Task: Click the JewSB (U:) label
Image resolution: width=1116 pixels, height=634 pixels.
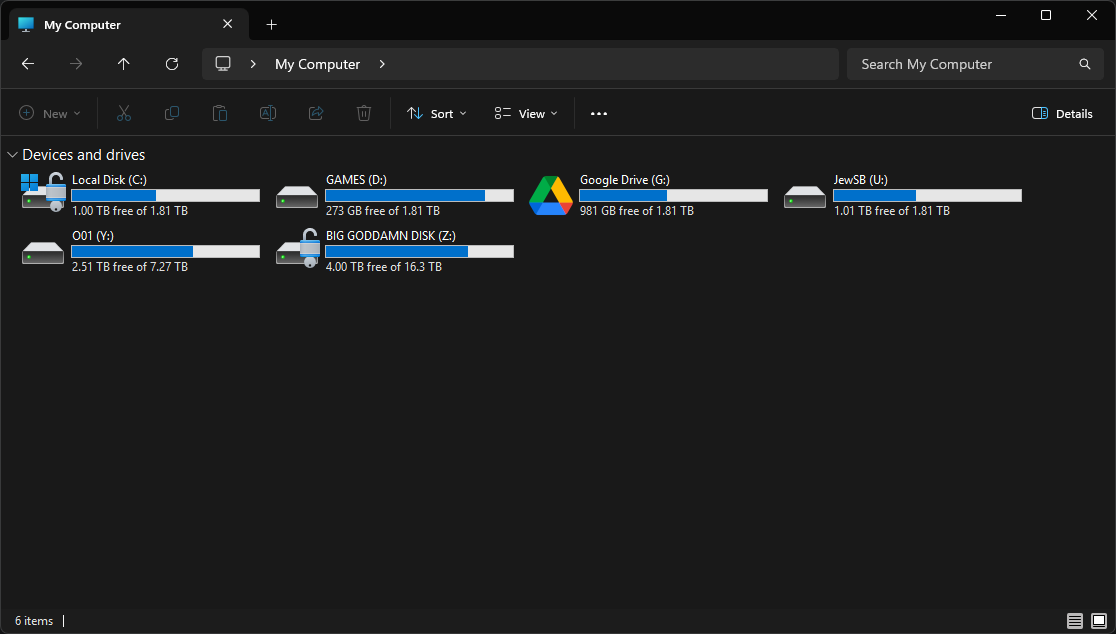Action: coord(860,180)
